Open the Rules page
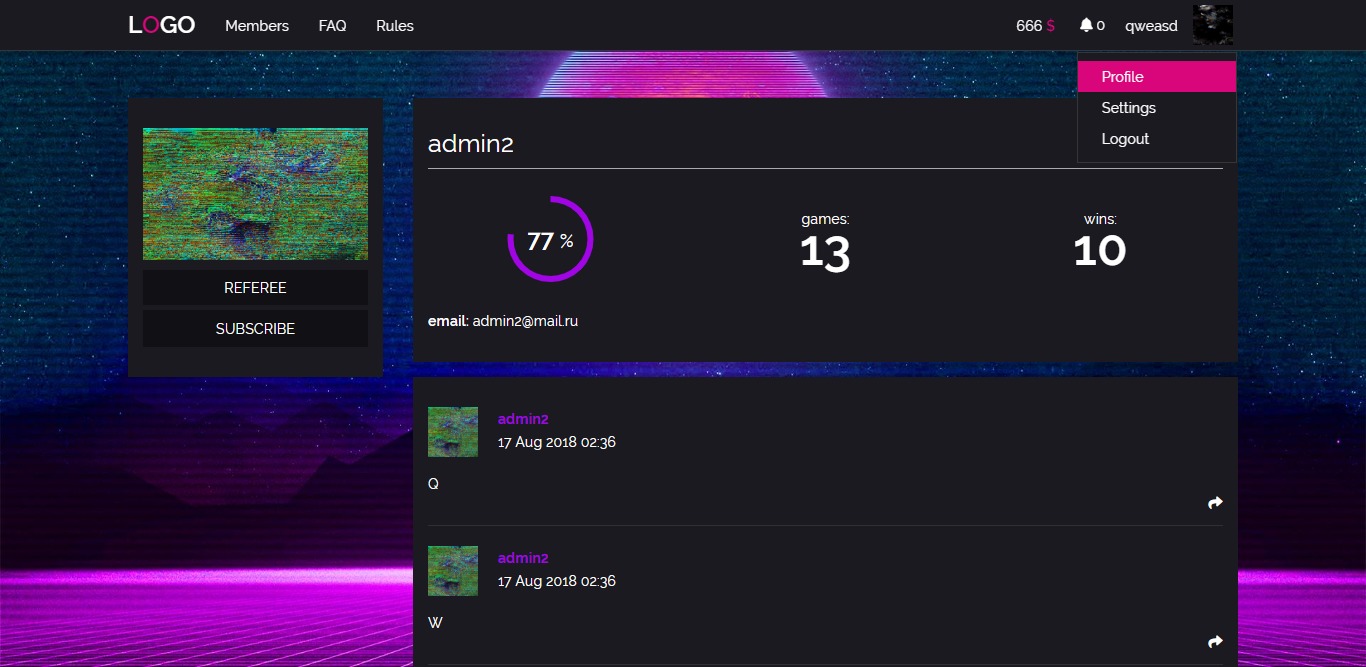The height and width of the screenshot is (667, 1366). pos(395,26)
